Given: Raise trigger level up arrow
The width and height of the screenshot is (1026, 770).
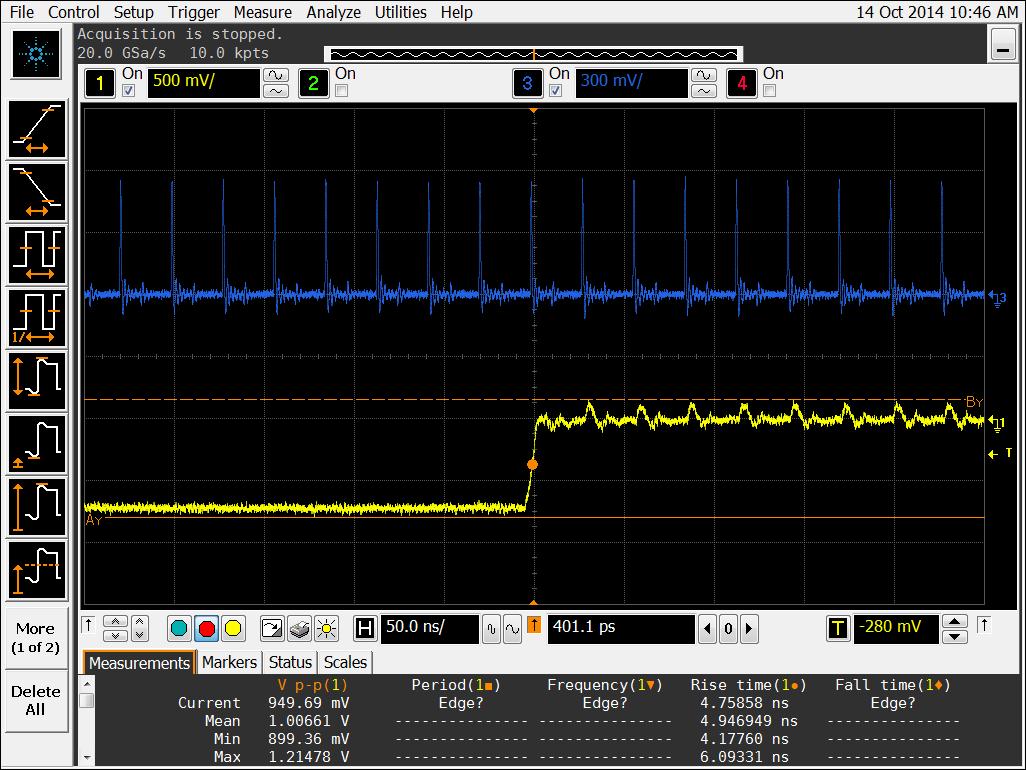Looking at the screenshot, I should [x=955, y=621].
